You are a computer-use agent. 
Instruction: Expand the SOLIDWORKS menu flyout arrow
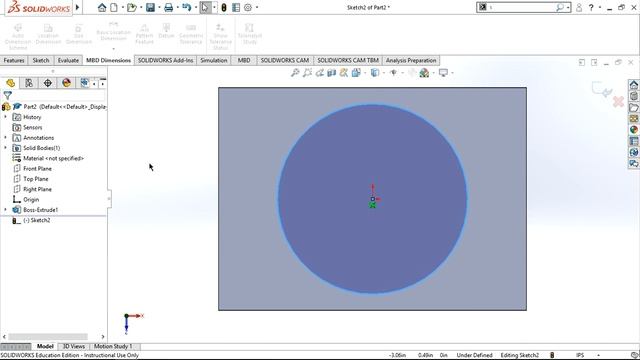77,7
